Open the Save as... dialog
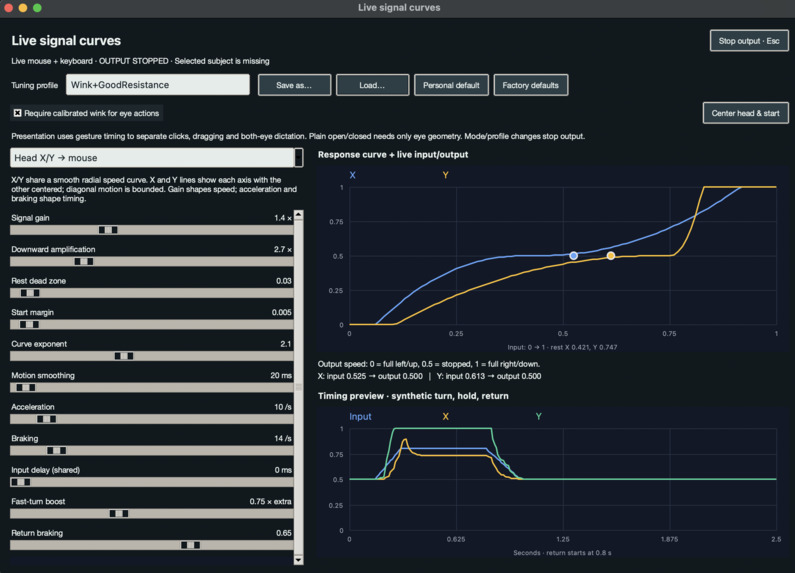The height and width of the screenshot is (573, 795). (294, 85)
